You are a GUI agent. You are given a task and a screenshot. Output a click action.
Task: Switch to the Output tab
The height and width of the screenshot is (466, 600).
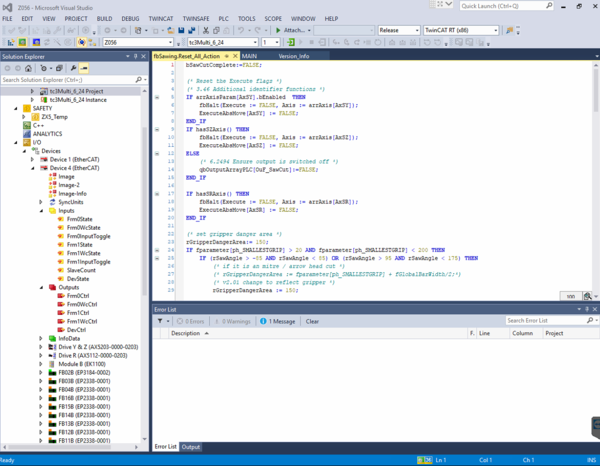[x=191, y=446]
